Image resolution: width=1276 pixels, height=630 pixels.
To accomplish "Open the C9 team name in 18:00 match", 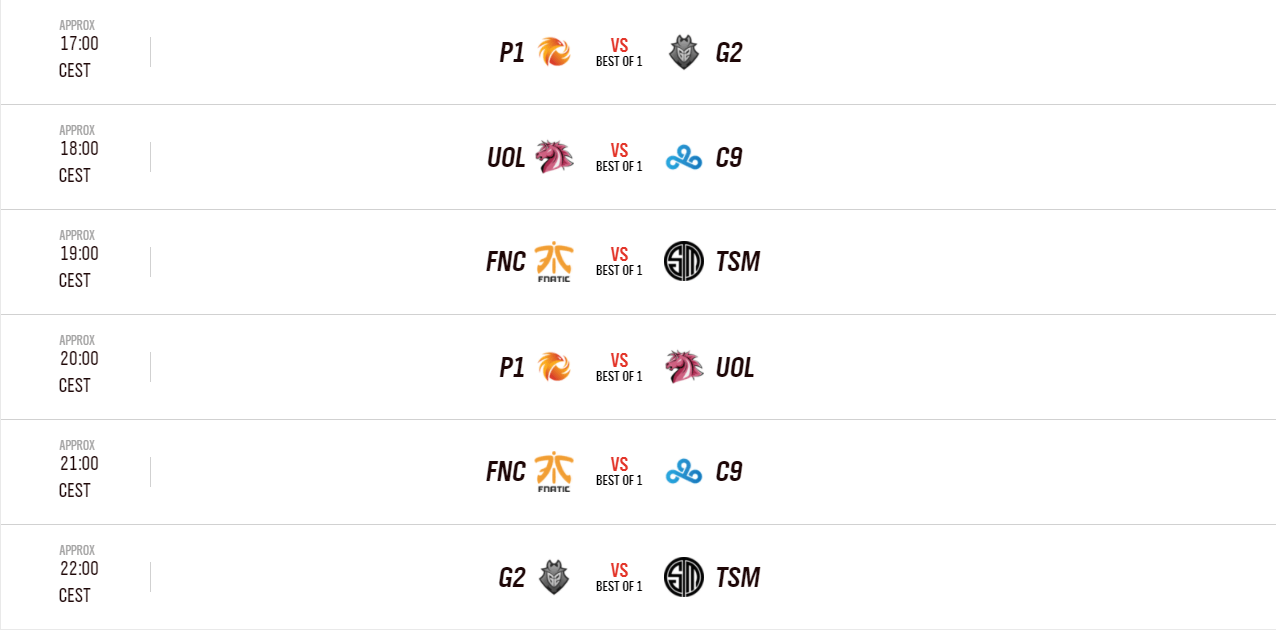I will (x=729, y=158).
